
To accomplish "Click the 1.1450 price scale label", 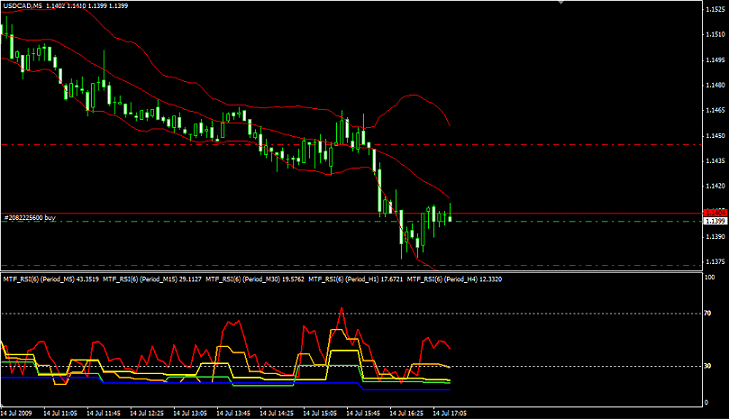I will click(x=715, y=136).
